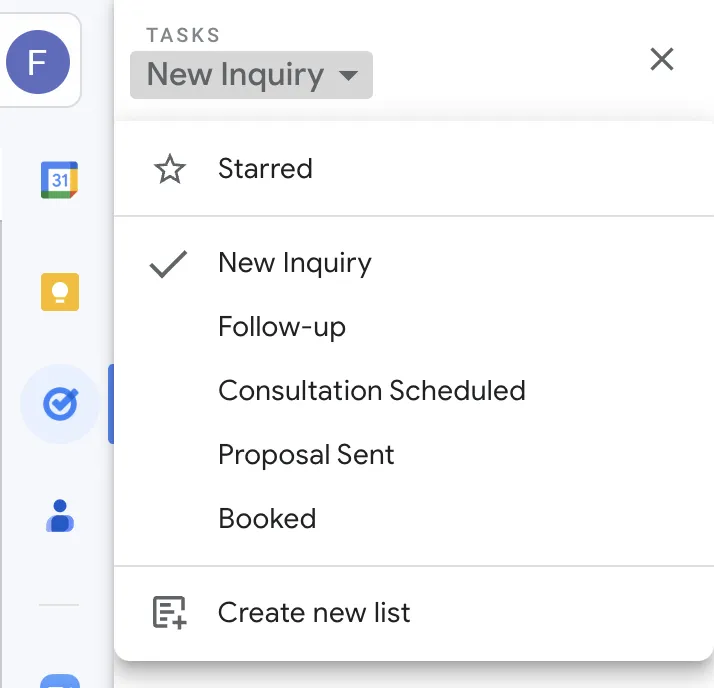Screen dimensions: 714x688
Task: Select the Starred tasks view
Action: coord(265,169)
